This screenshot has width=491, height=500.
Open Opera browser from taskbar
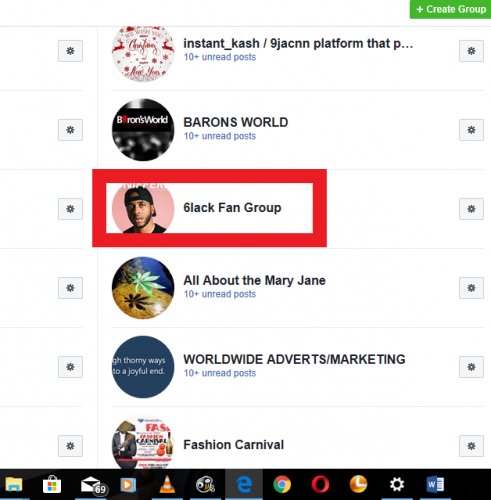pos(320,484)
